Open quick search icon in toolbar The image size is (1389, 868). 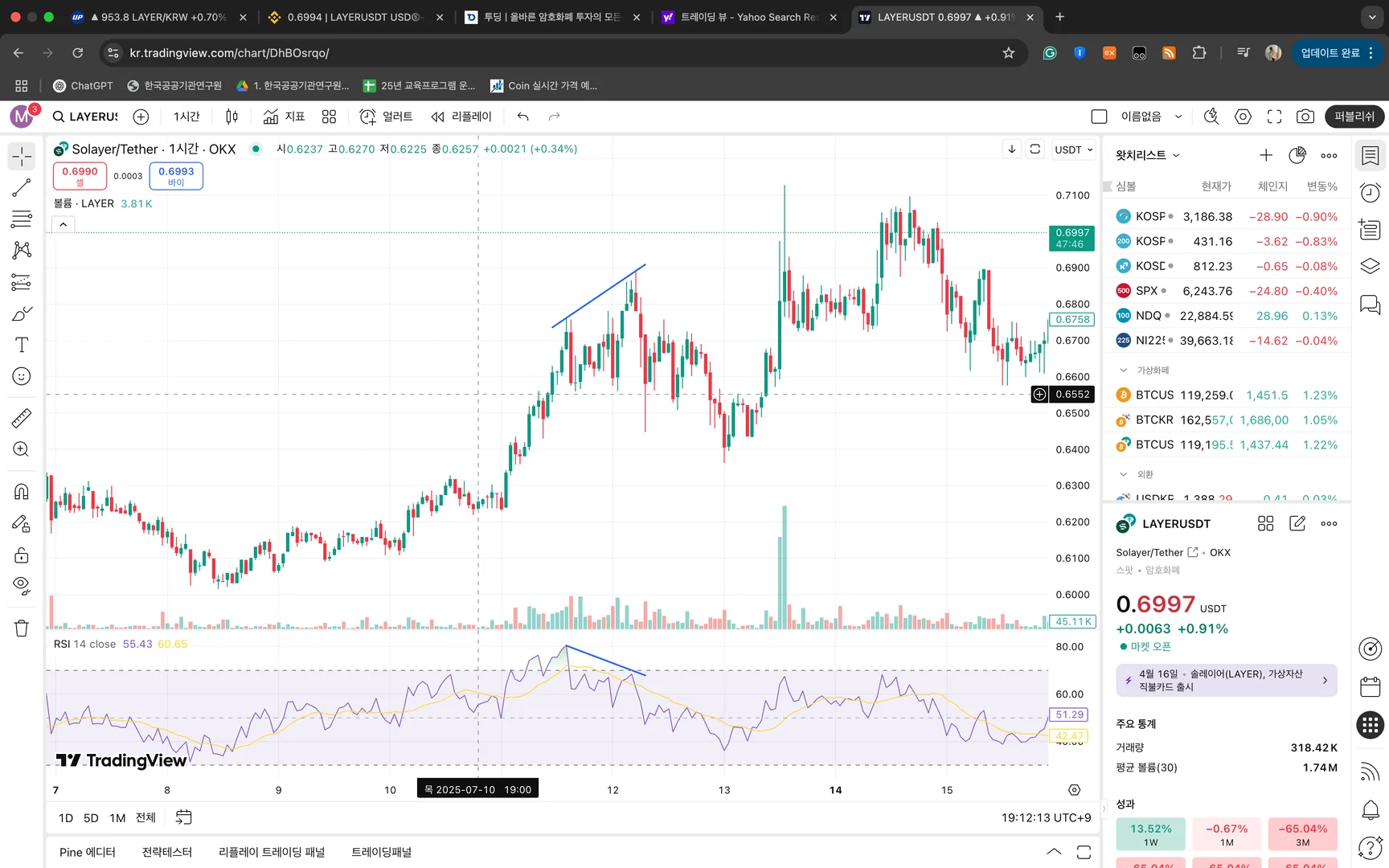click(1211, 117)
